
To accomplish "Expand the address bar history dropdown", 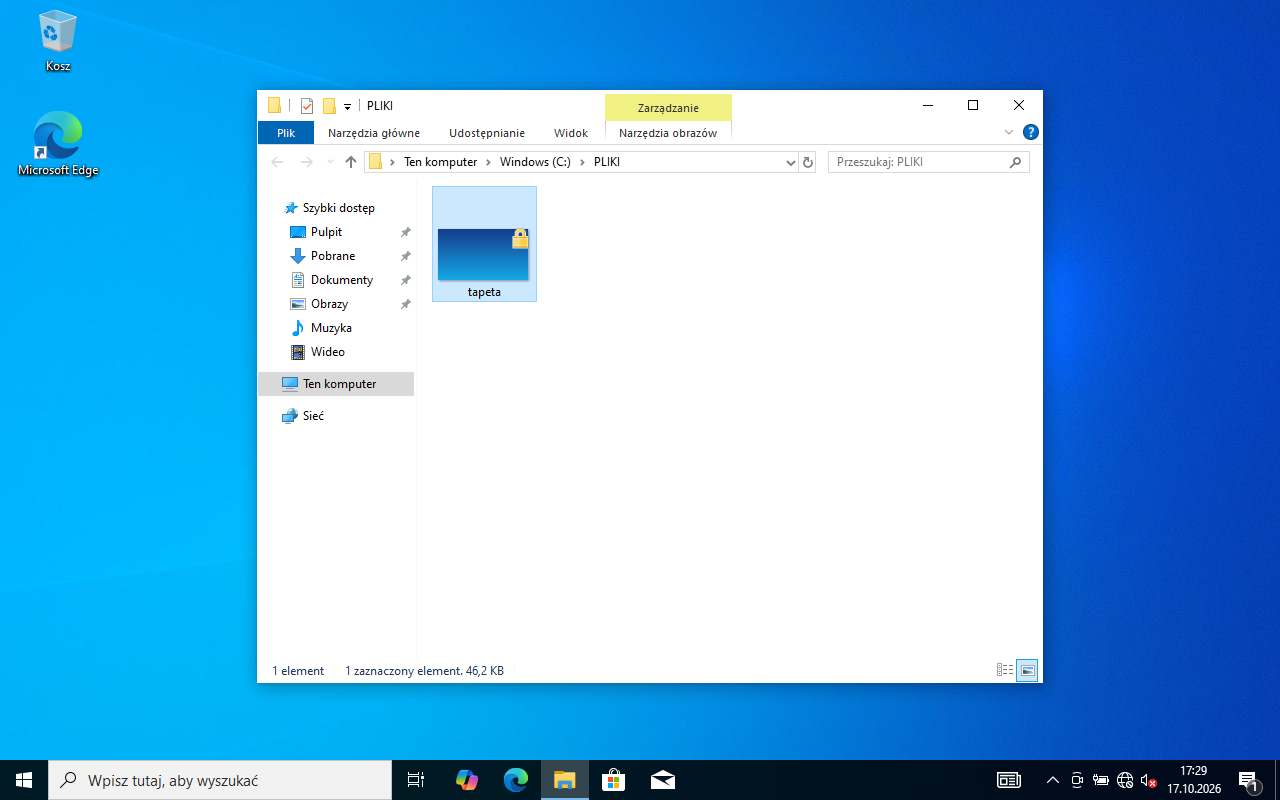I will (790, 162).
